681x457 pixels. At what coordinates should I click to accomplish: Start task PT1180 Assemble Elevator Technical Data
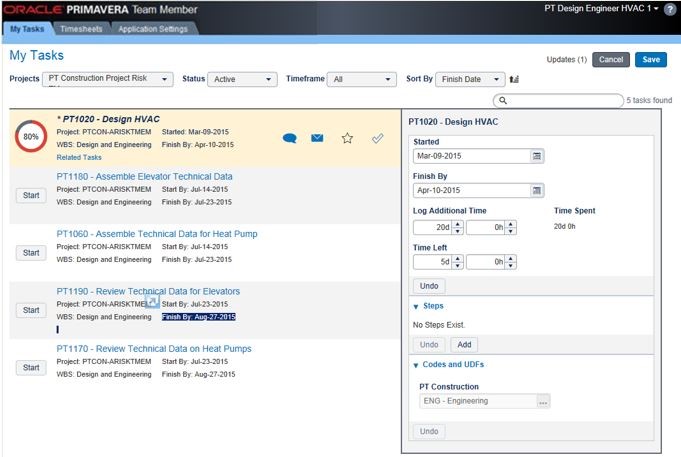(31, 195)
